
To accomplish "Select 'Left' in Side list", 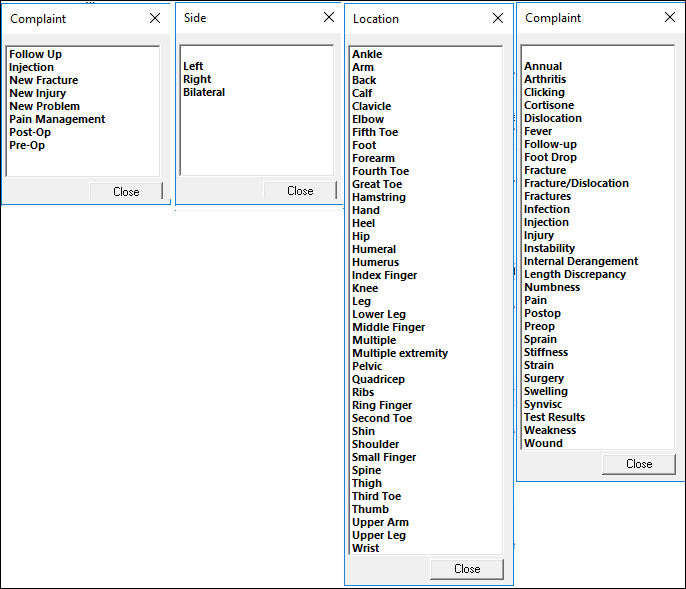I will 193,66.
